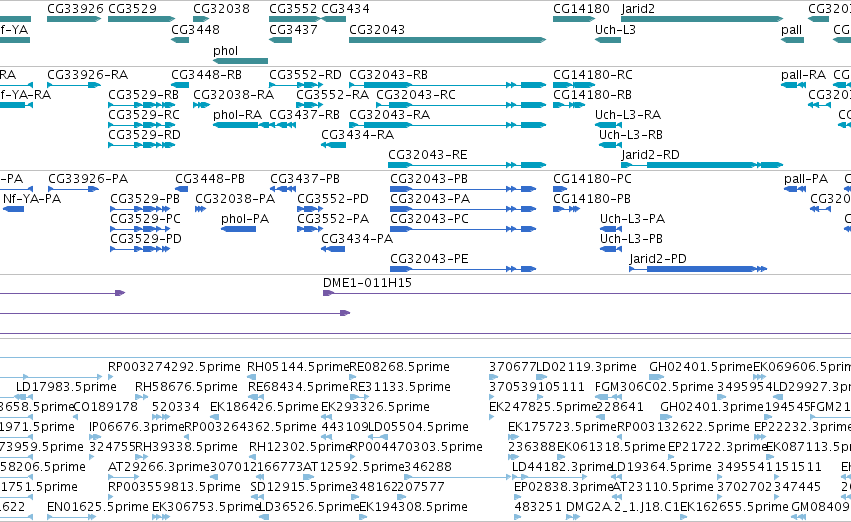The width and height of the screenshot is (851, 522).
Task: Click EST IP06676.3prime label
Action: tap(137, 428)
